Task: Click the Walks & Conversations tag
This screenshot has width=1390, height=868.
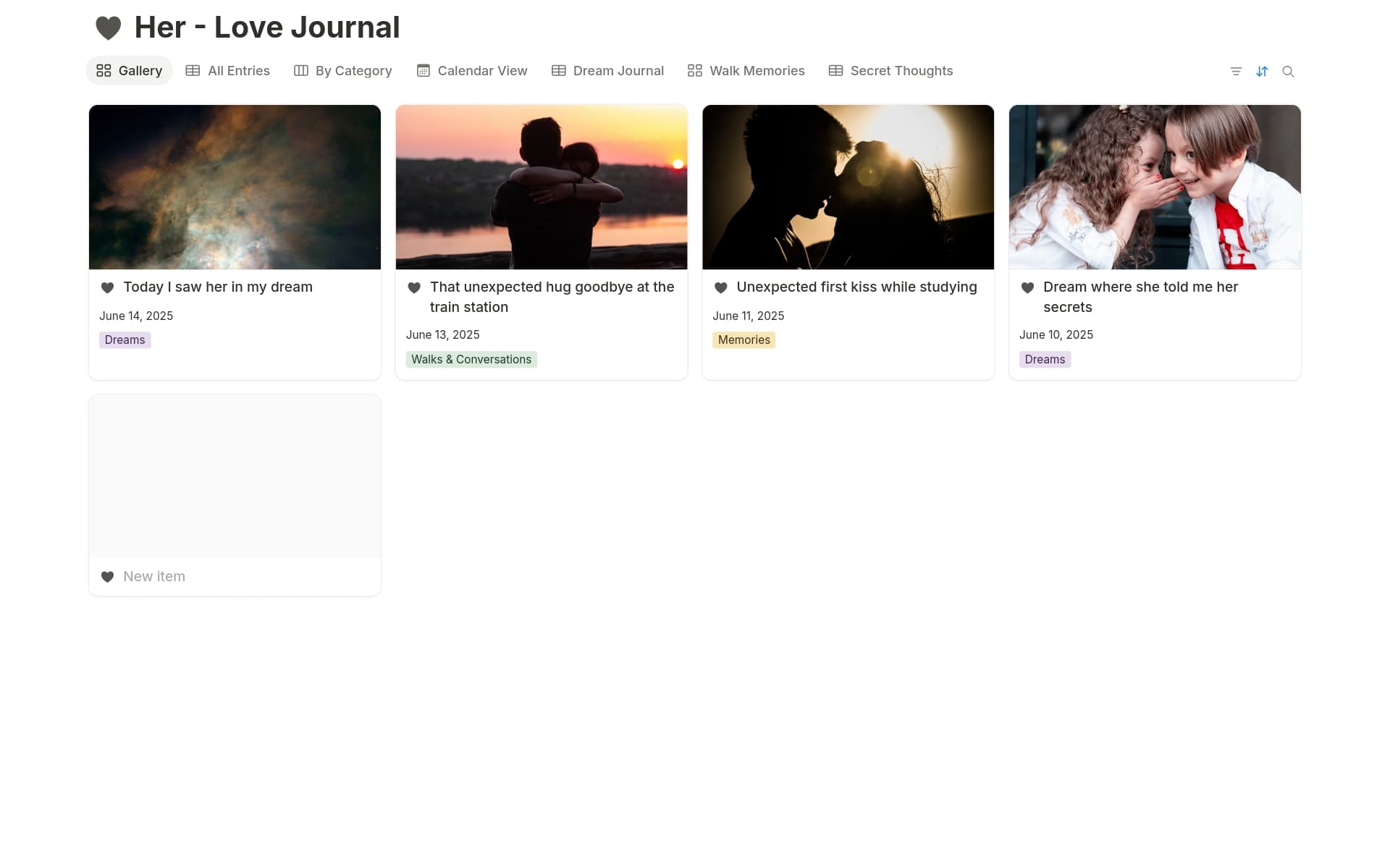Action: tap(471, 359)
